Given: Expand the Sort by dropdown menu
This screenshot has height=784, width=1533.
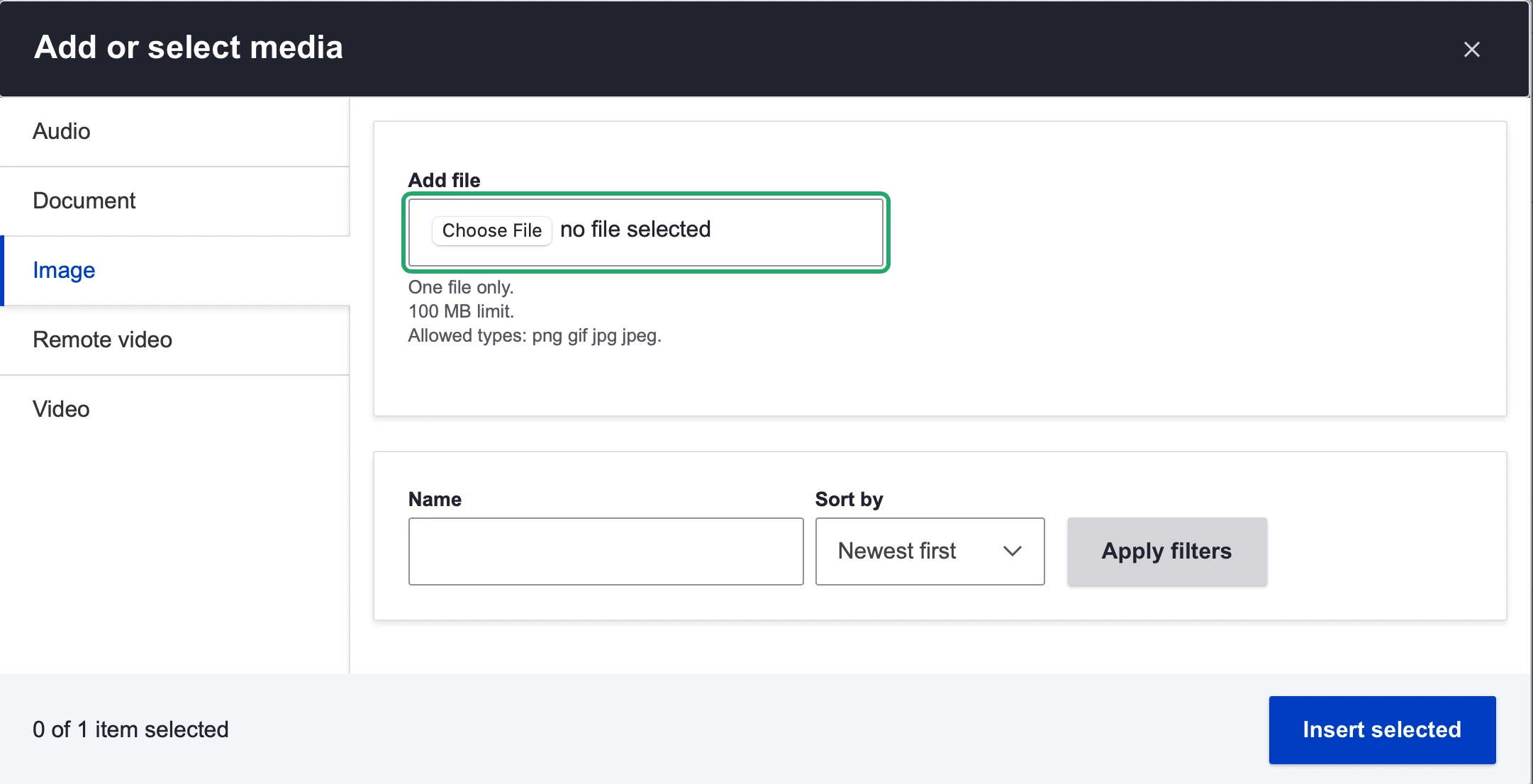Looking at the screenshot, I should click(930, 551).
